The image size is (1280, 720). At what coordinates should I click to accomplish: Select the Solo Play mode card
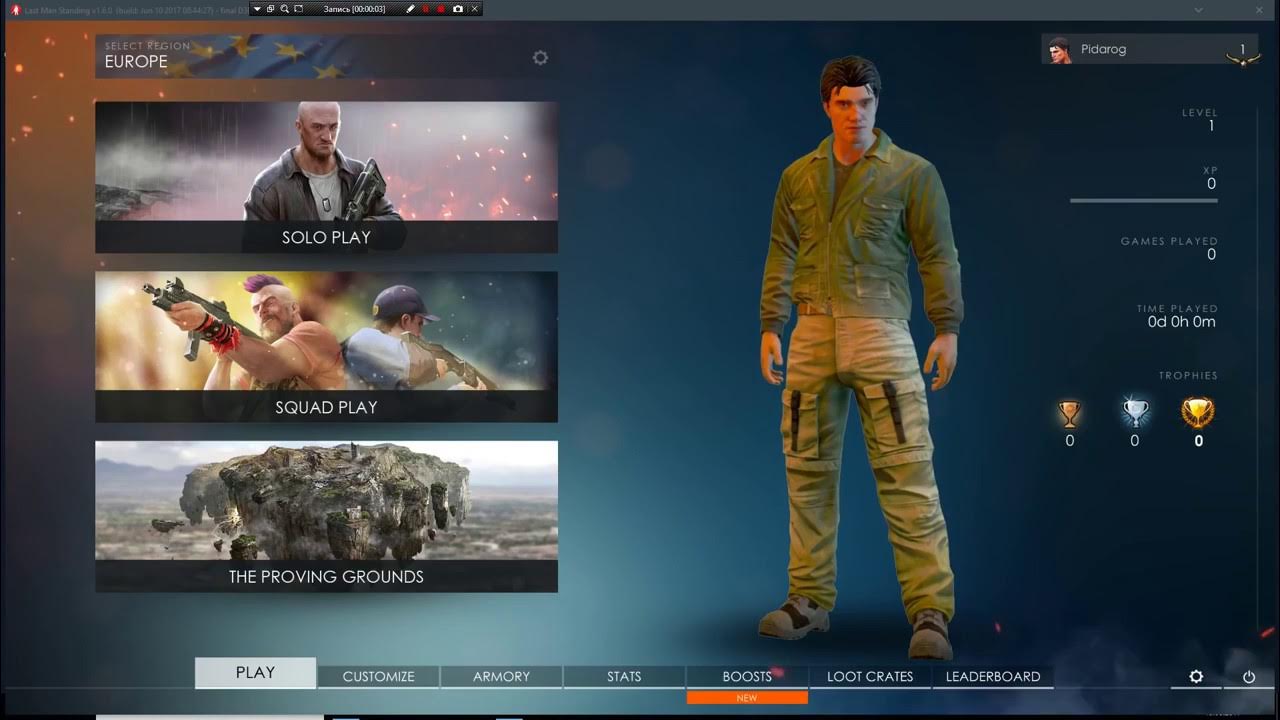(327, 177)
